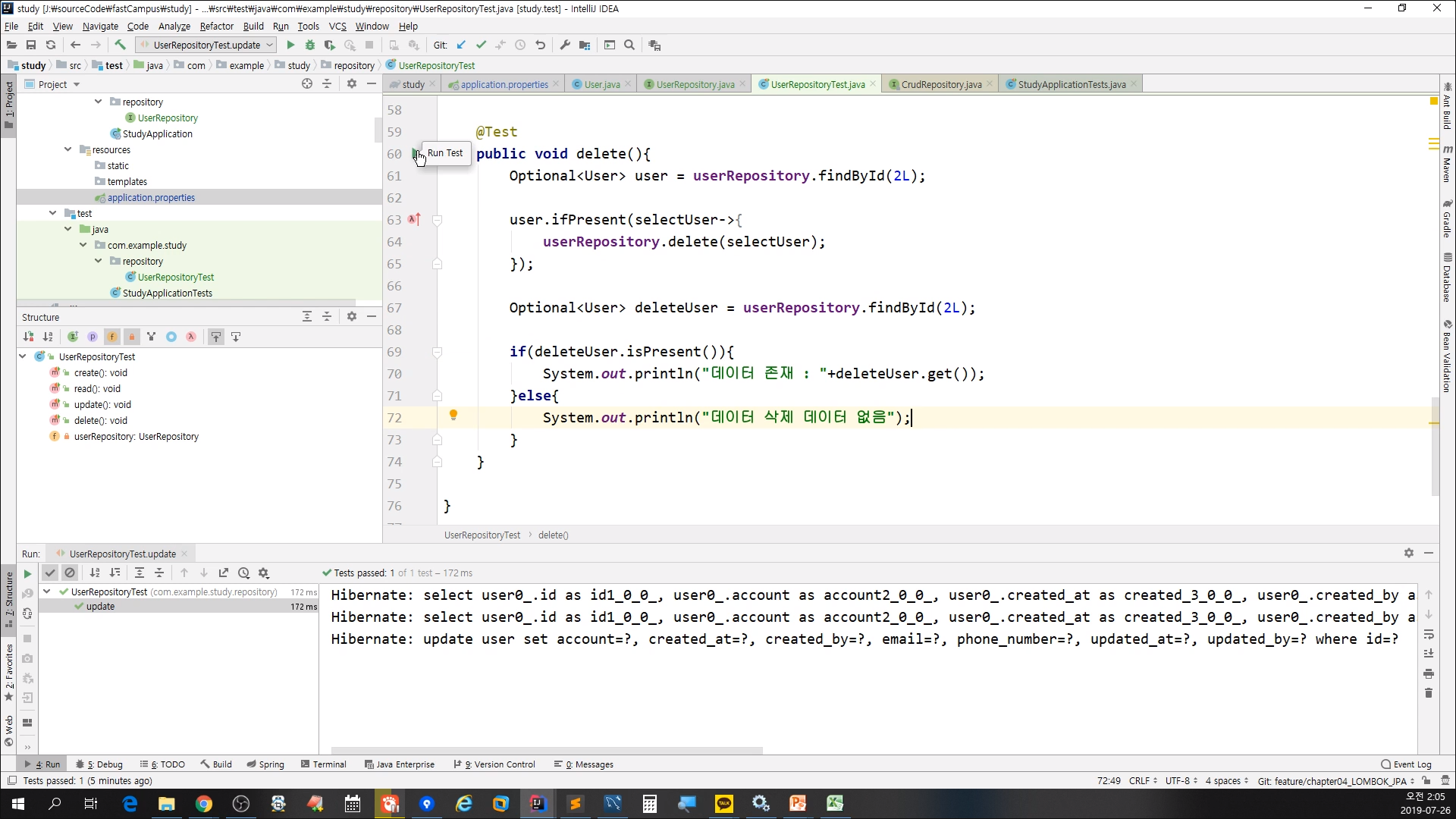Start debugging with the green bug icon
The image size is (1456, 819).
[309, 45]
